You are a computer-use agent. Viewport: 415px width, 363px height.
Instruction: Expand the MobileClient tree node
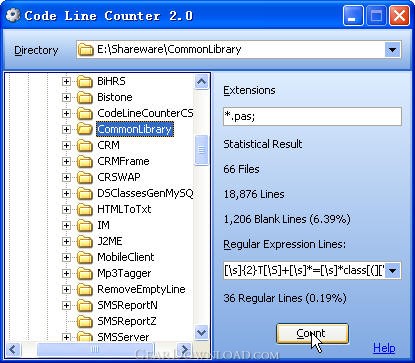point(66,257)
